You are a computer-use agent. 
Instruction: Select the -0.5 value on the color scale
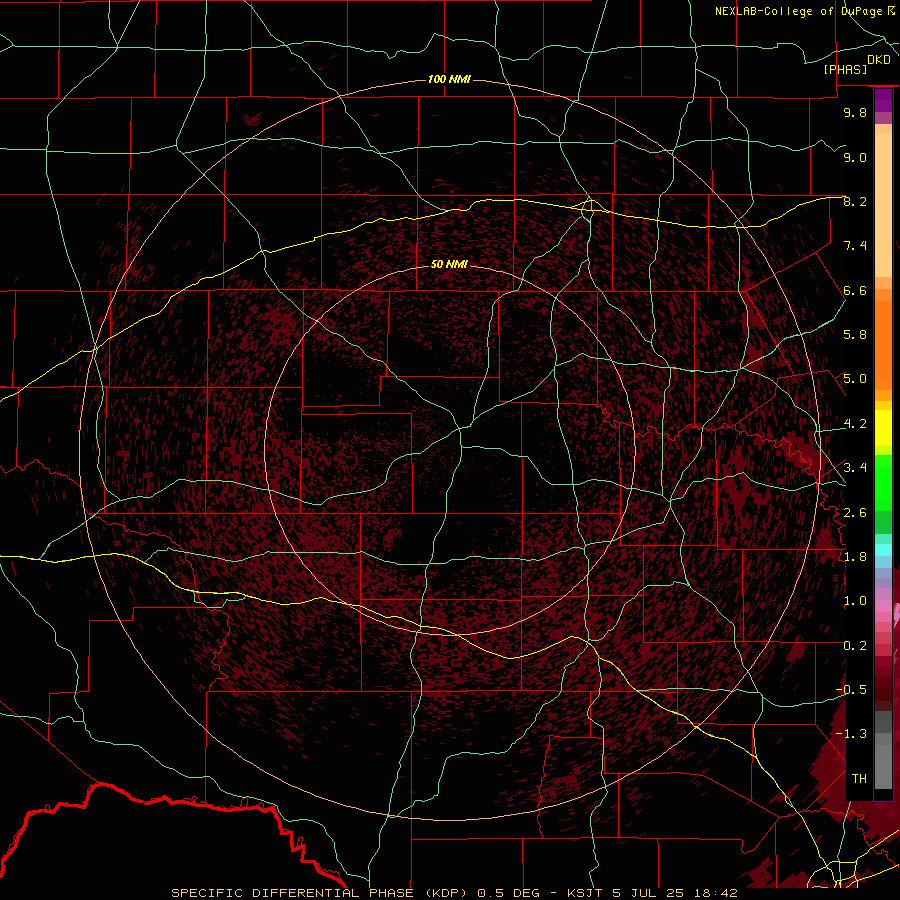point(851,690)
